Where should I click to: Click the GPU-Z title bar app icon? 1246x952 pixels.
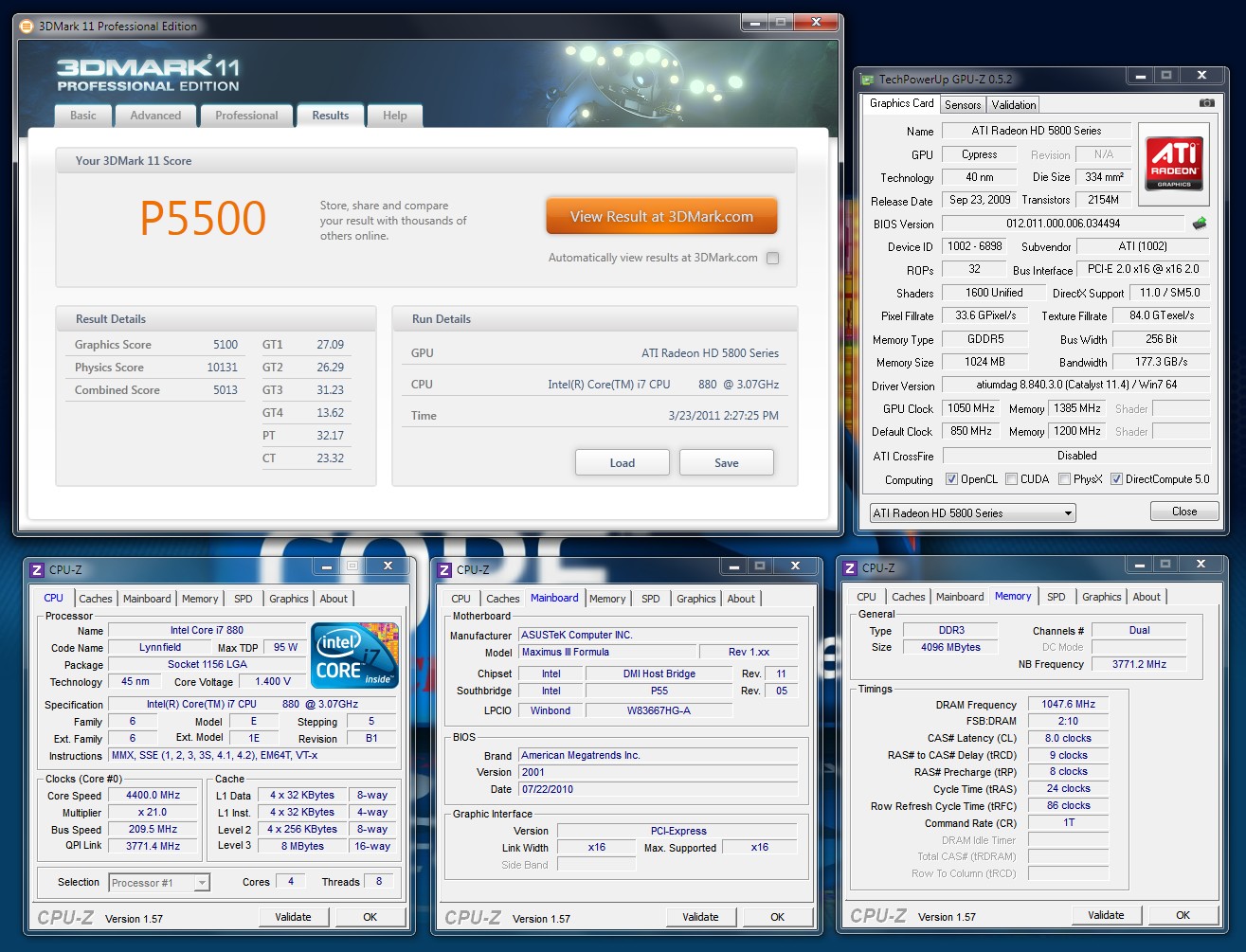pyautogui.click(x=867, y=80)
